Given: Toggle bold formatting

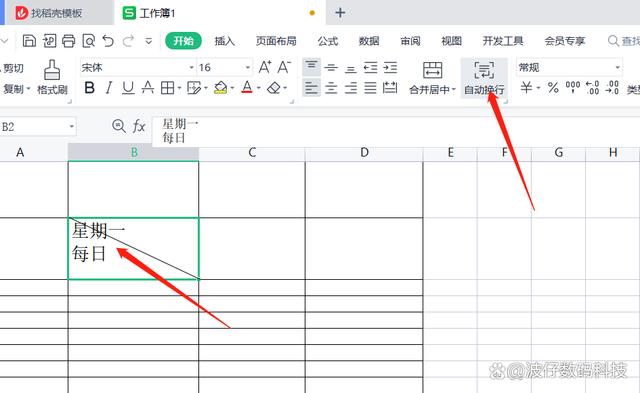Looking at the screenshot, I should click(89, 88).
